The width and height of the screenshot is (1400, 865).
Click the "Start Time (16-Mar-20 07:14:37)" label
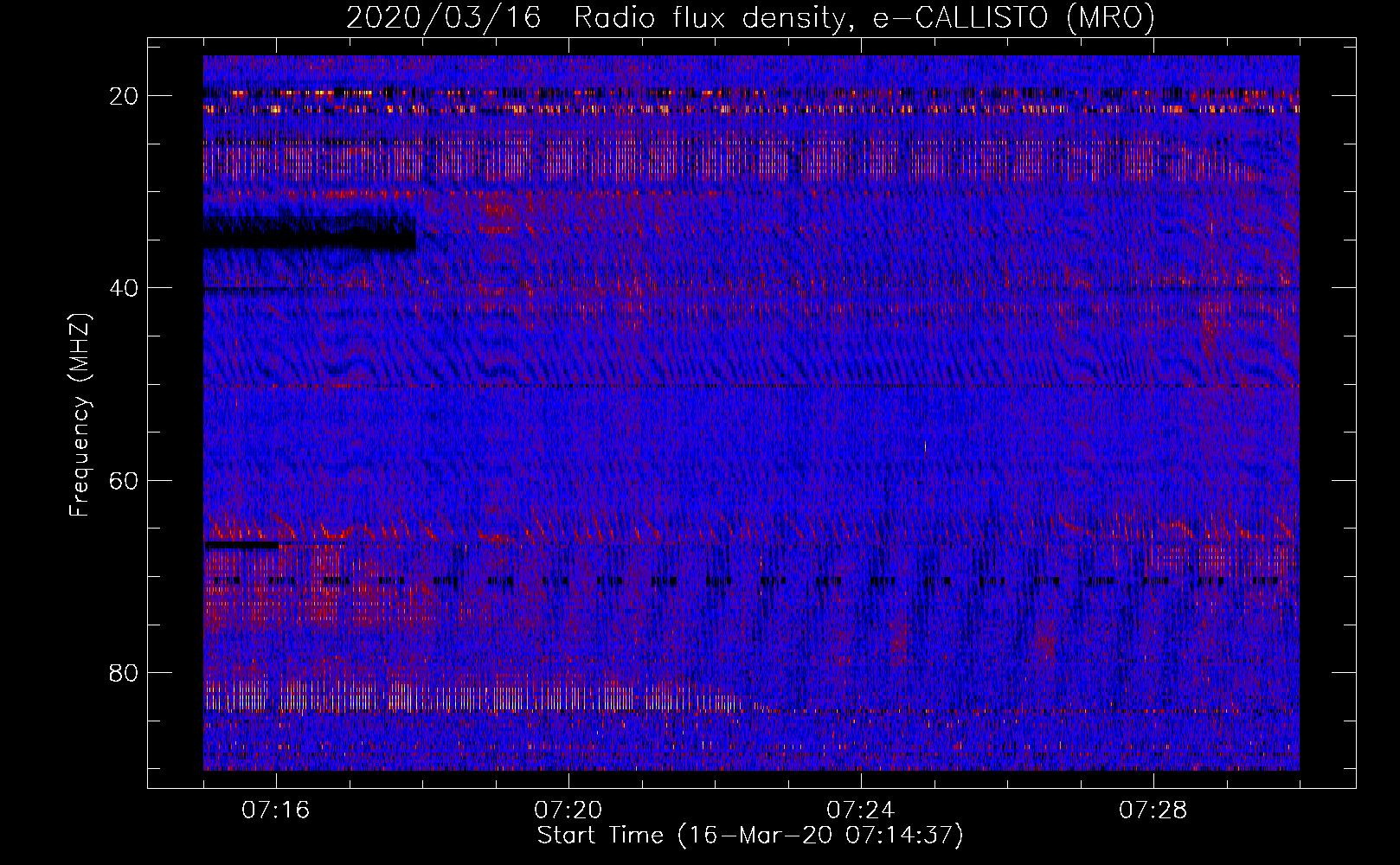[x=750, y=836]
